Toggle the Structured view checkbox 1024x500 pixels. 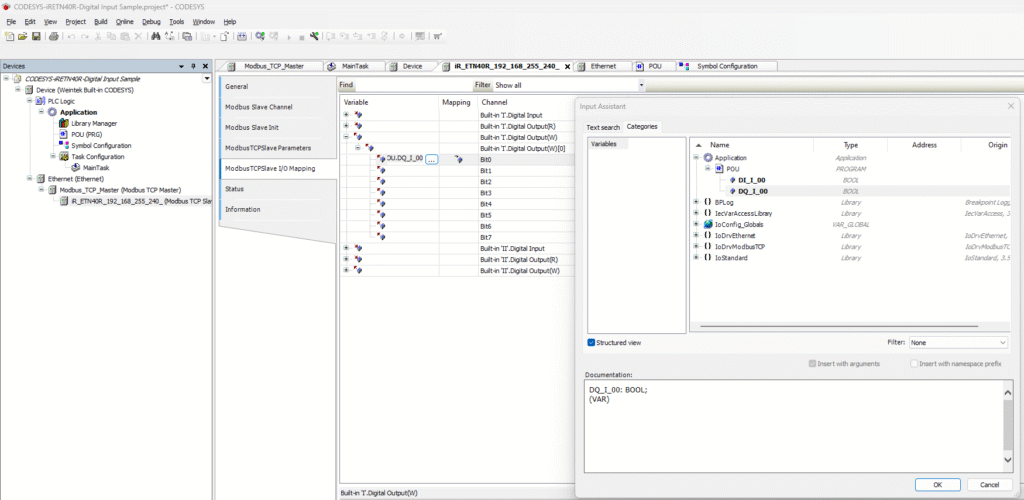(x=591, y=343)
